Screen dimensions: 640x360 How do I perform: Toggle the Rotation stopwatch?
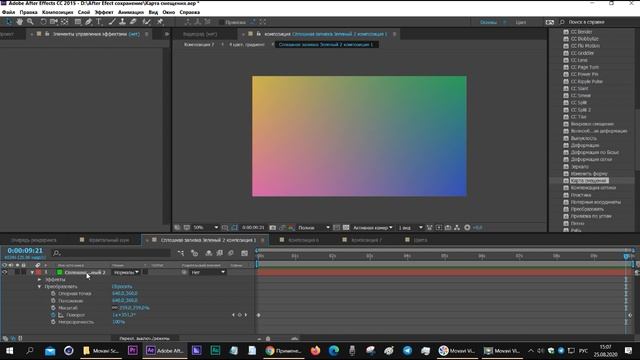point(53,315)
